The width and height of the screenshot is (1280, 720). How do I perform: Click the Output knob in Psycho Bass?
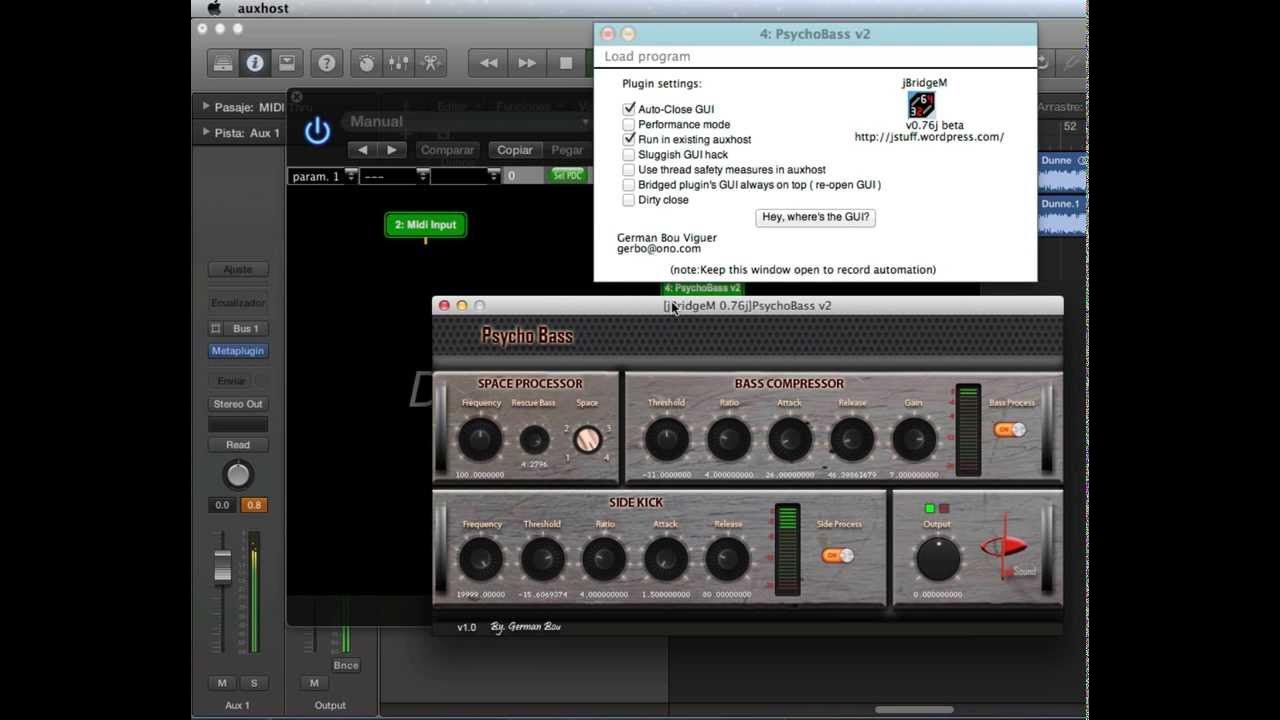coord(938,559)
